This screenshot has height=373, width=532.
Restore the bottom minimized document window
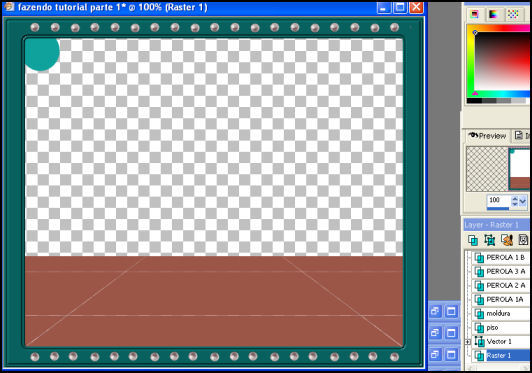(435, 355)
